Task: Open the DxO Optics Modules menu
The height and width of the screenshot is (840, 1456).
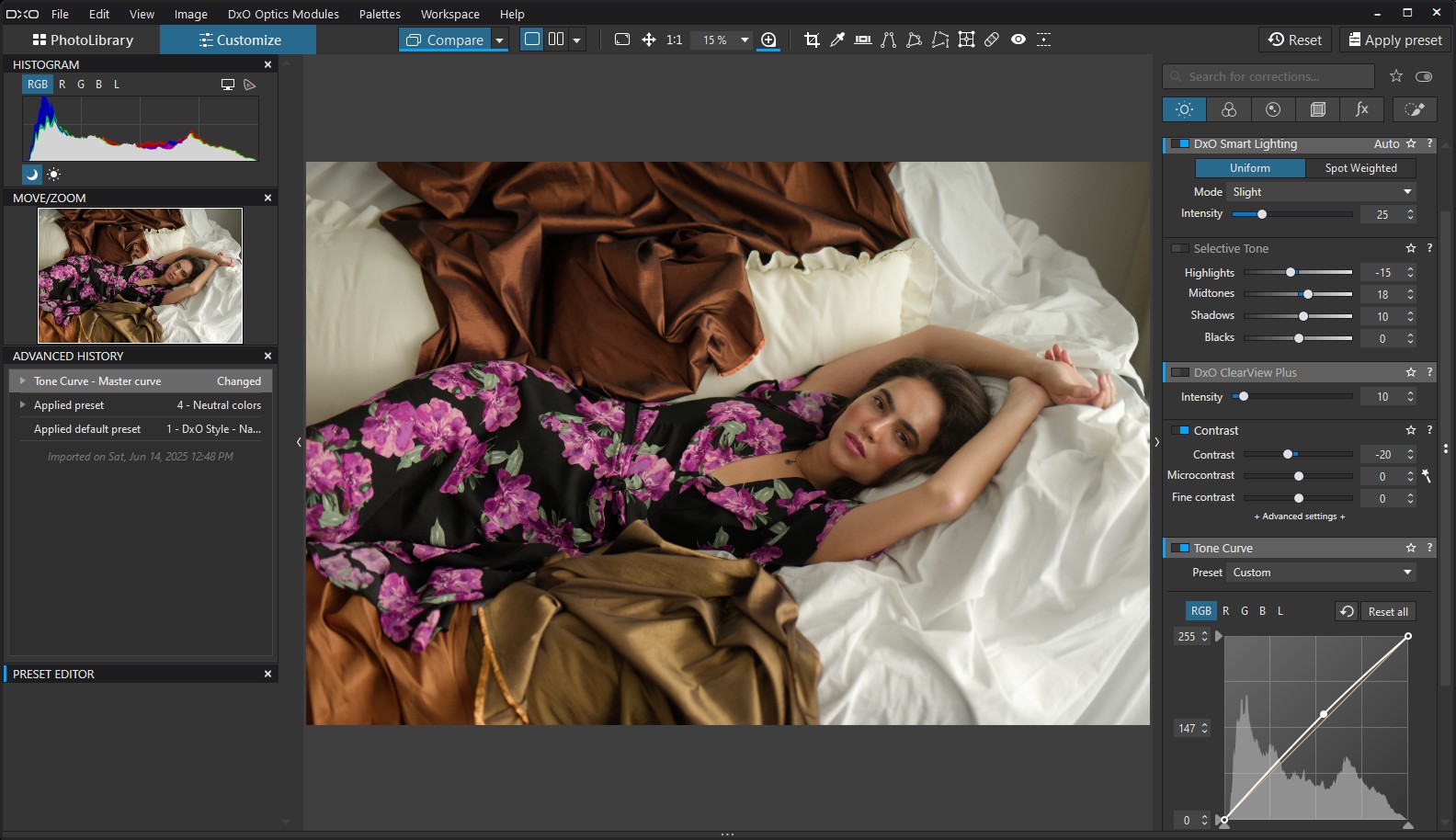Action: click(283, 14)
